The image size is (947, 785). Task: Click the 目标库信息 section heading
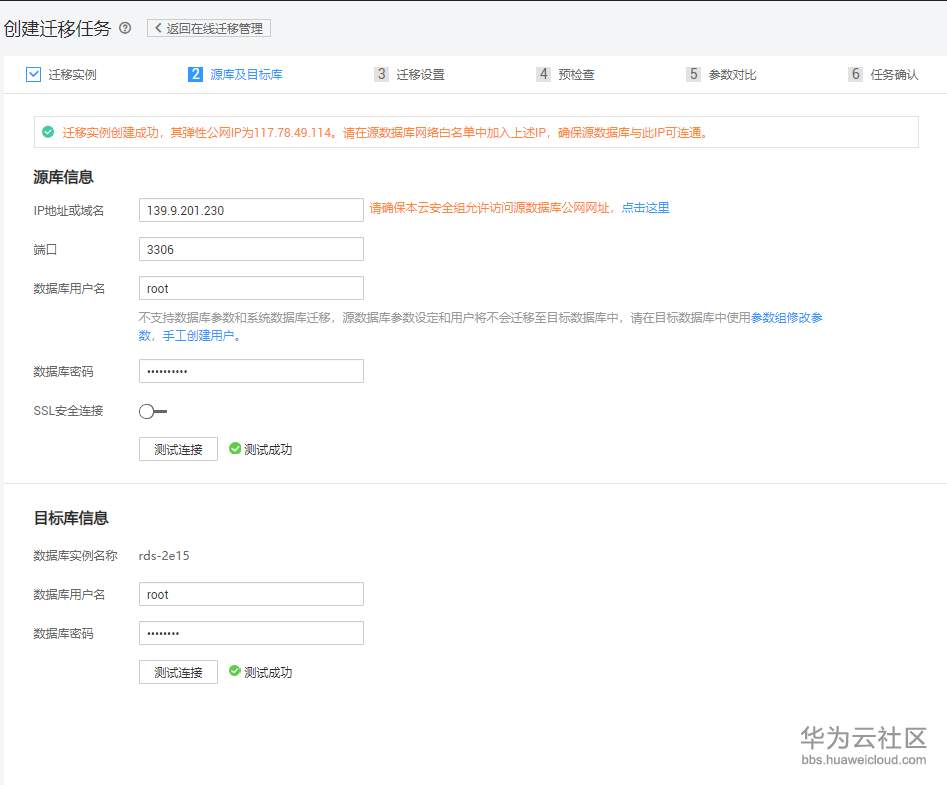(71, 518)
